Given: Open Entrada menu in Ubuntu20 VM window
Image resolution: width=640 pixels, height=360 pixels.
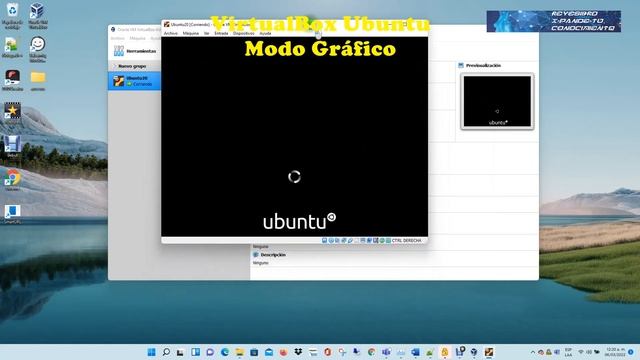Looking at the screenshot, I should 221,33.
